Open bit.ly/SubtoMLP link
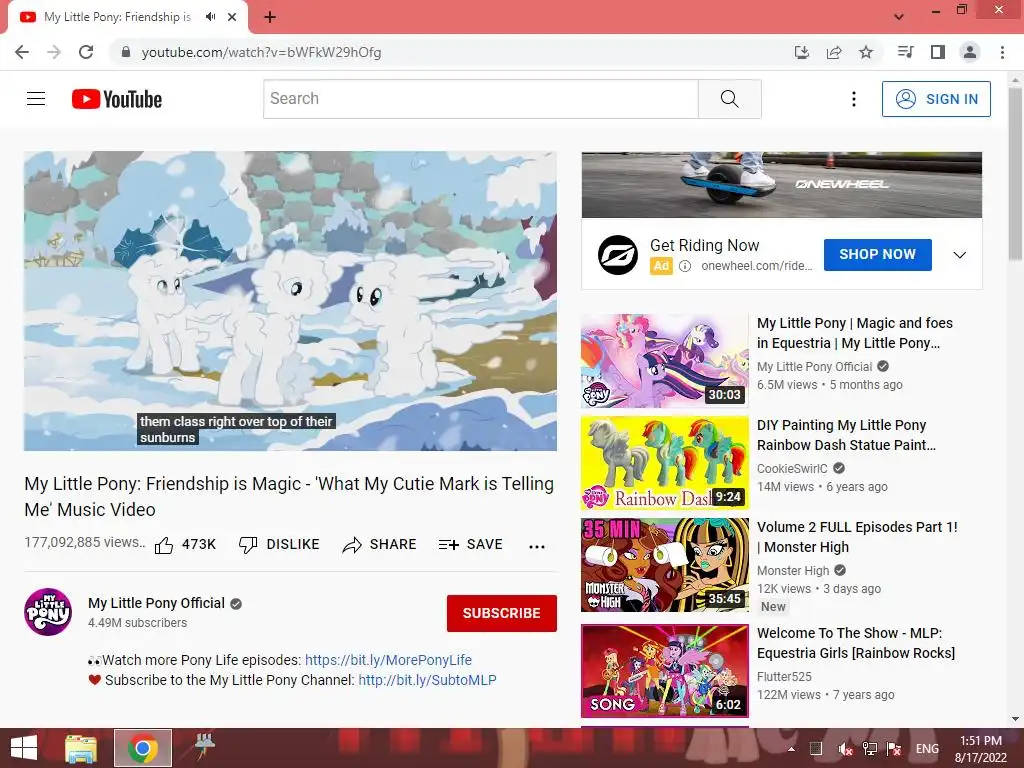The image size is (1024, 768). click(x=427, y=680)
